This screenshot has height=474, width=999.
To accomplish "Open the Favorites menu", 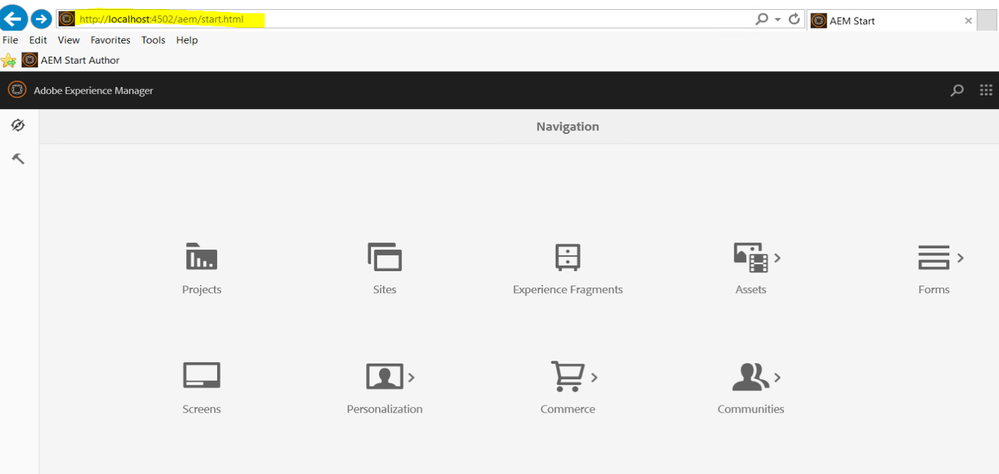I will pos(110,40).
